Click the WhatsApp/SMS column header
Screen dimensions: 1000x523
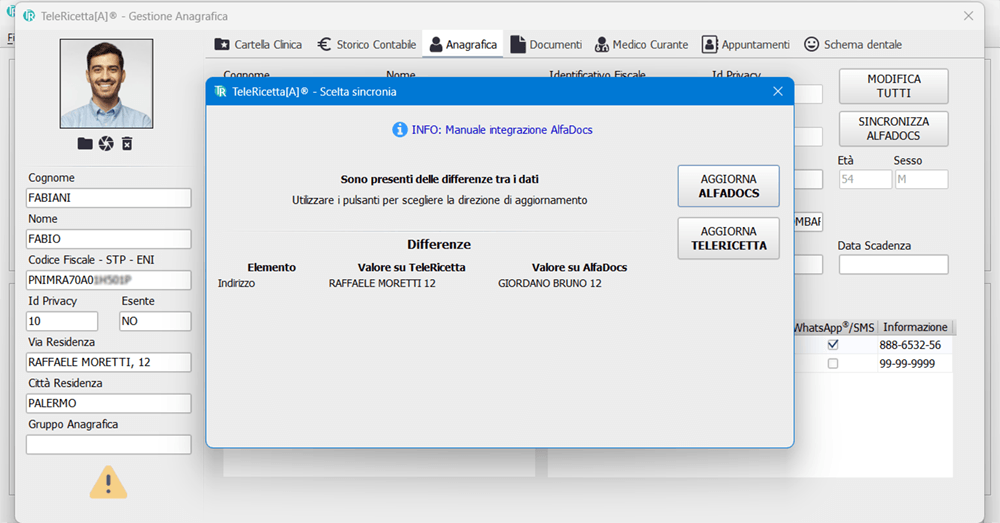tap(834, 327)
